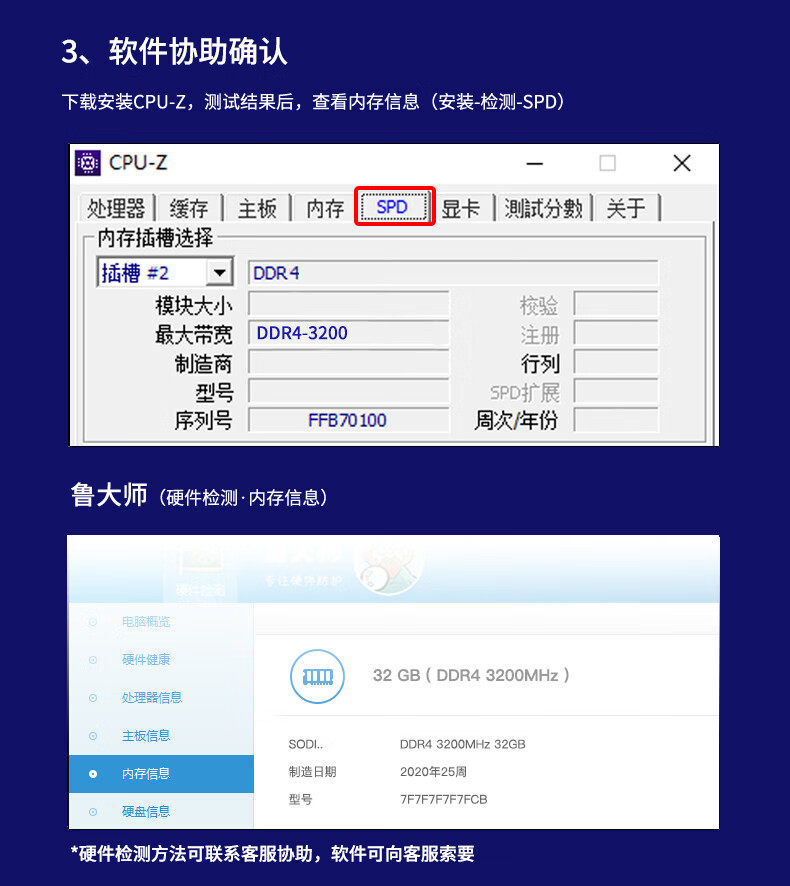Open the 处理器 tab

point(116,209)
